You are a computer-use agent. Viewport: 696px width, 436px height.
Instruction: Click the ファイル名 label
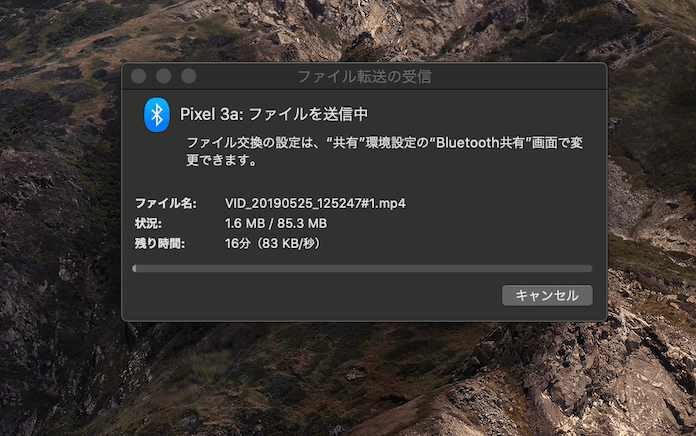click(x=166, y=203)
